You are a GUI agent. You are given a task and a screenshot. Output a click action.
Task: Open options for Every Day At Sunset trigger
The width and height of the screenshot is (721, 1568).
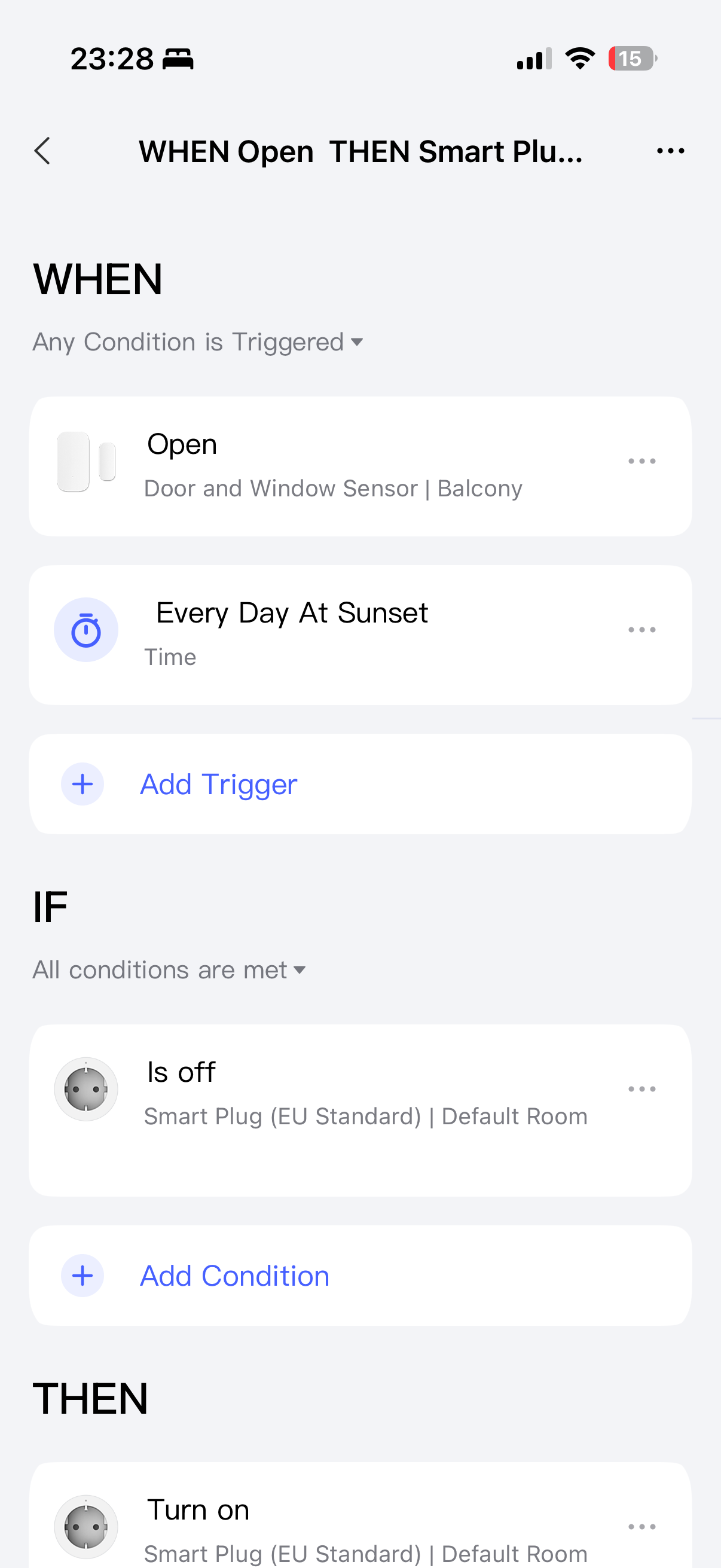pos(641,630)
